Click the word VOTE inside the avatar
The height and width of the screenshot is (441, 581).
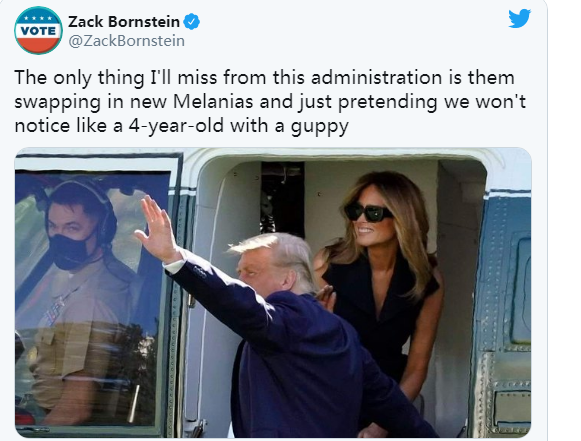(x=38, y=31)
